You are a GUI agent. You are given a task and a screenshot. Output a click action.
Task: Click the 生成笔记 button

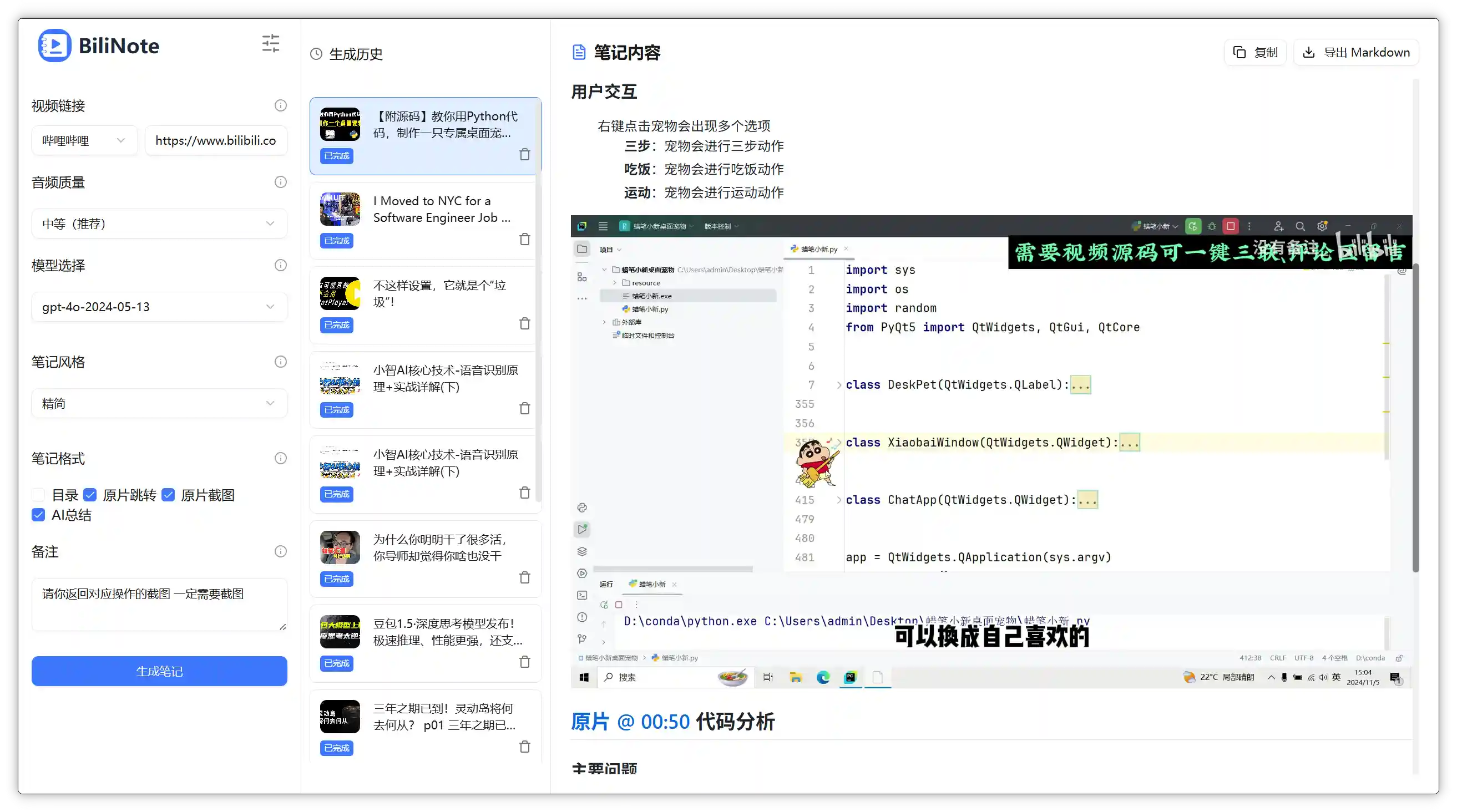(x=159, y=671)
